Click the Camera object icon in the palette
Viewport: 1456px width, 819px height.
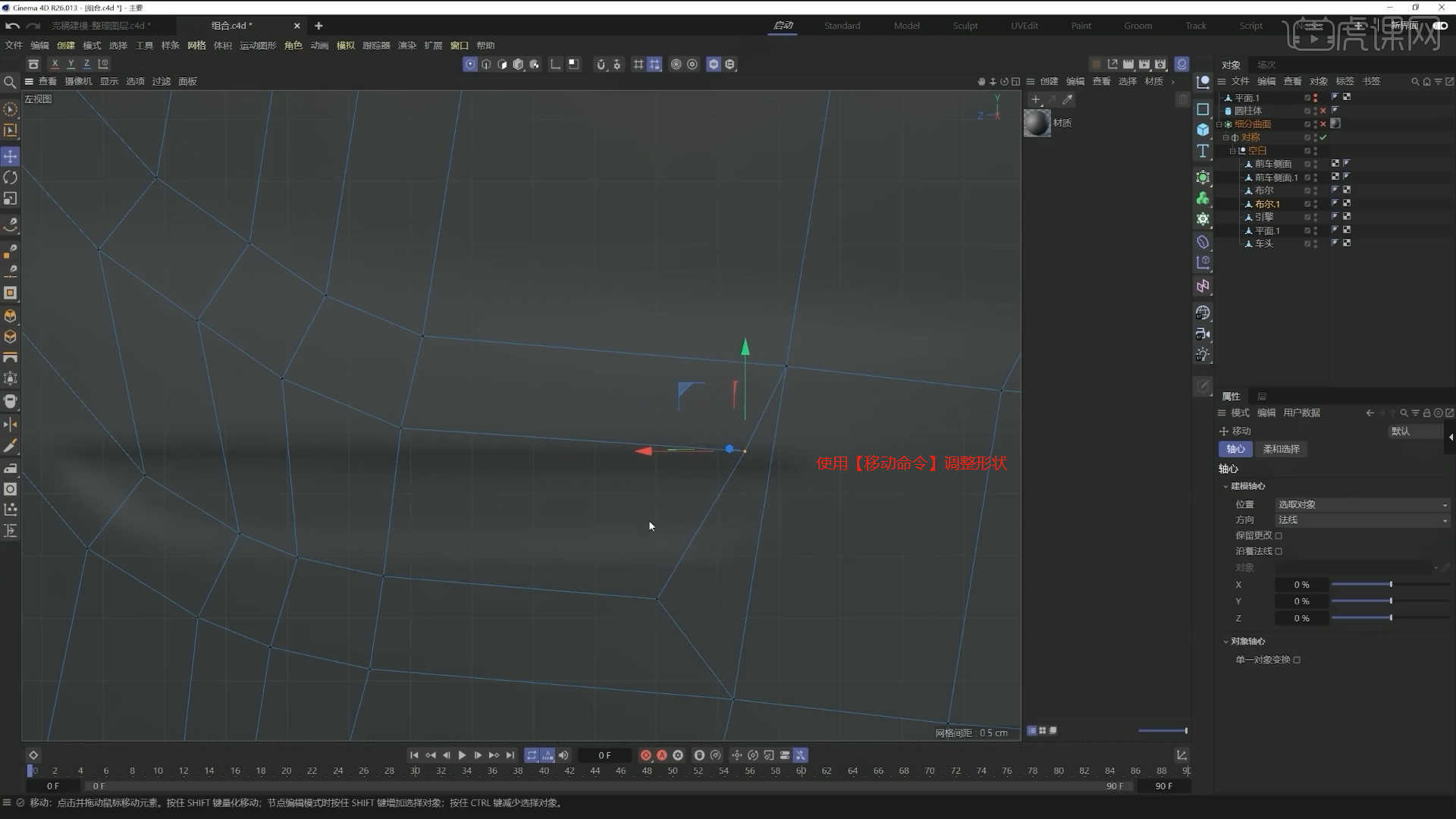tap(1203, 334)
